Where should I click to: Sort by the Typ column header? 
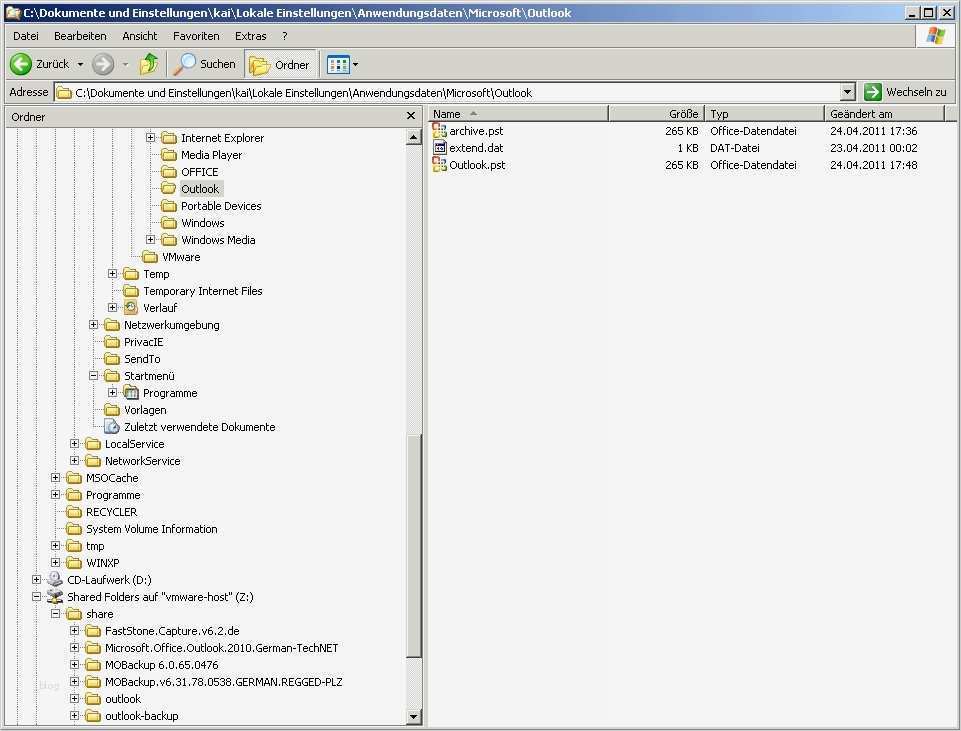[x=765, y=114]
